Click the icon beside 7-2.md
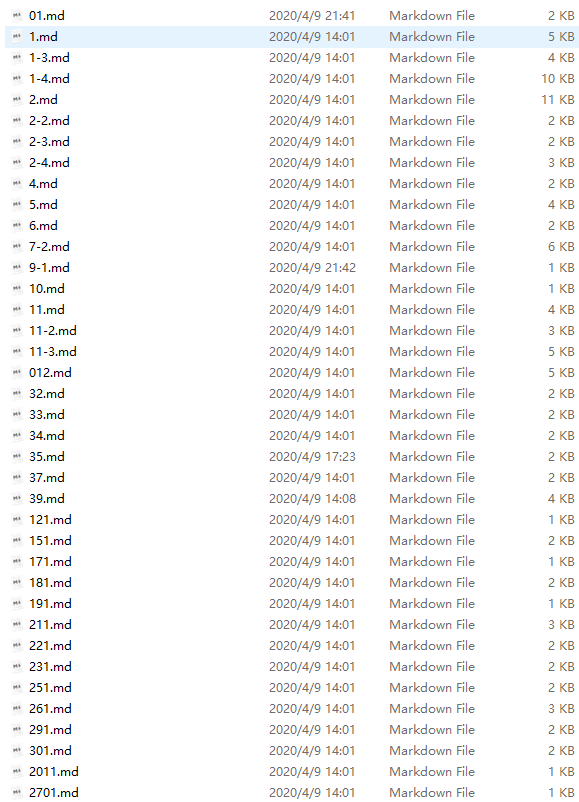Viewport: 579px width, 802px height. point(17,247)
